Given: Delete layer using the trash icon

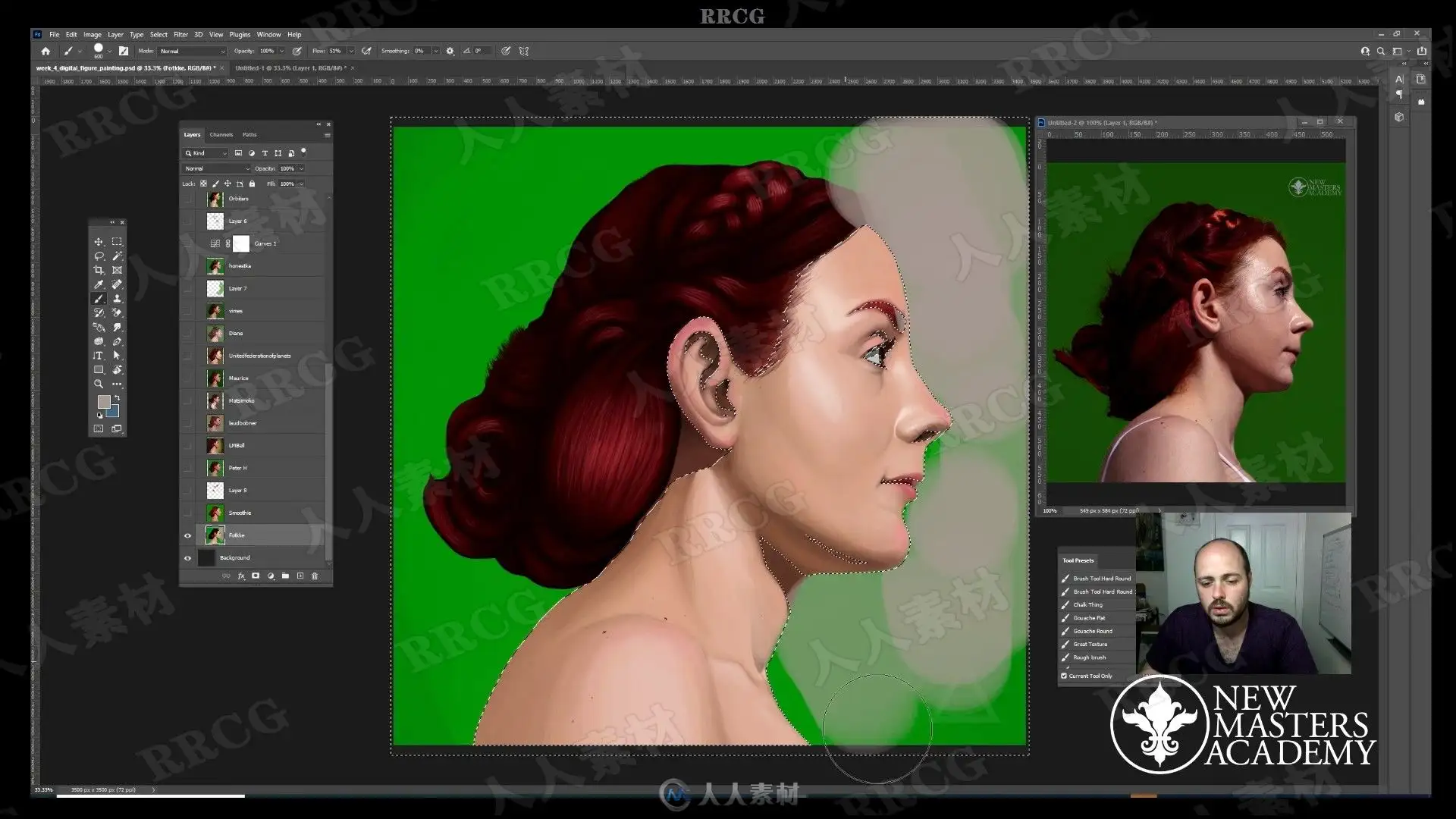Looking at the screenshot, I should (x=315, y=576).
